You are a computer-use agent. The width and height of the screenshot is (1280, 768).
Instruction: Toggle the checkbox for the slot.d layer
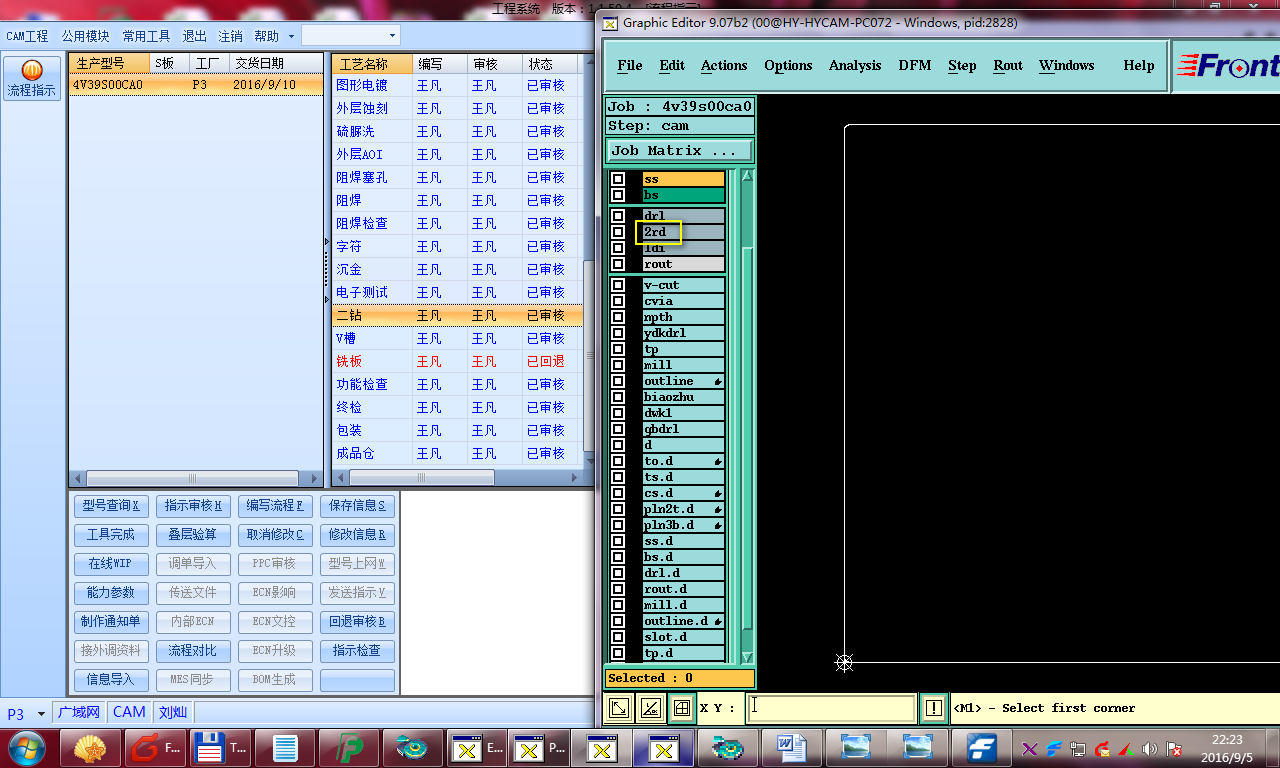(618, 637)
